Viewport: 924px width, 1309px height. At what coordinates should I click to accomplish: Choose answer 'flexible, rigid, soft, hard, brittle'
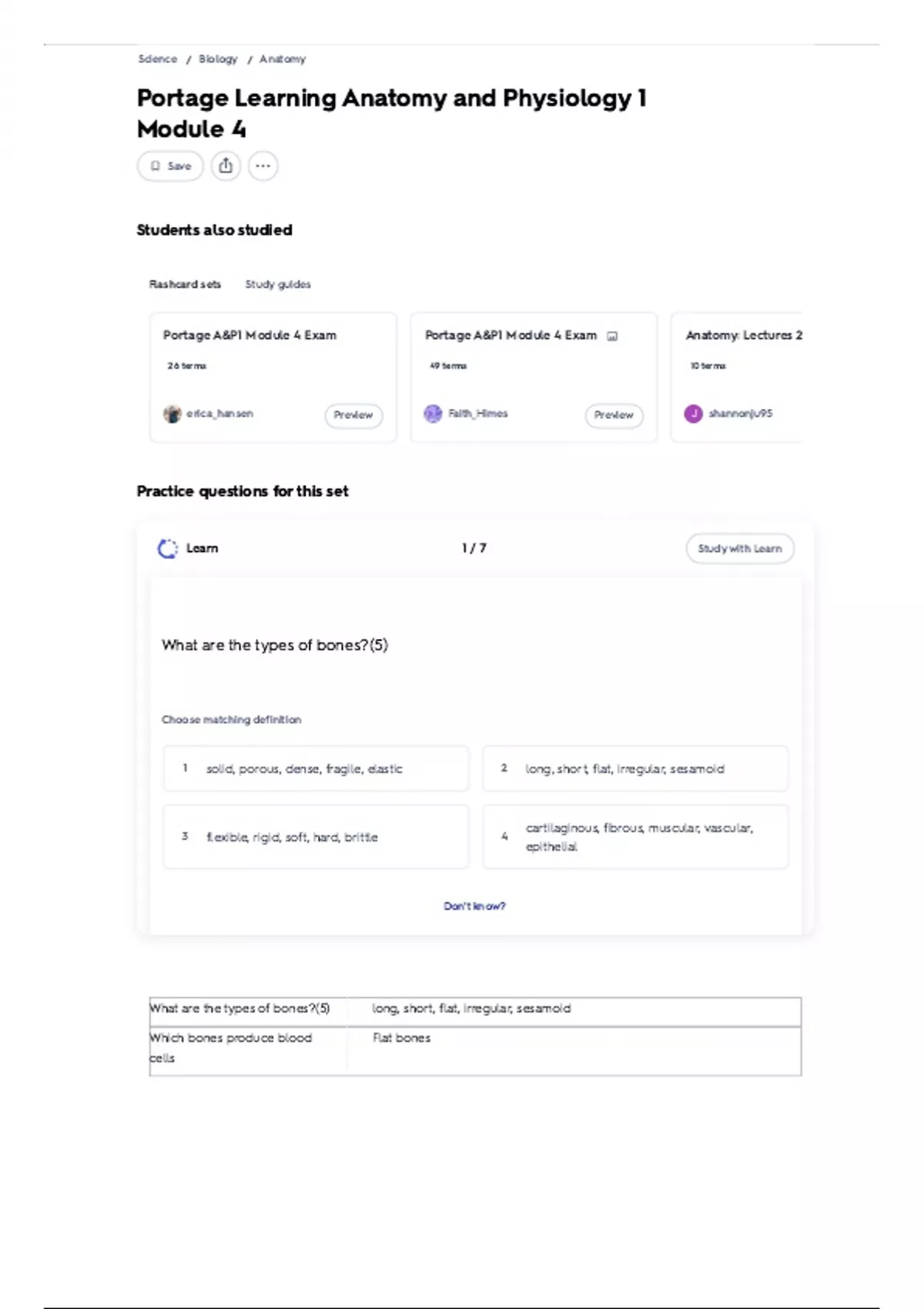[316, 837]
